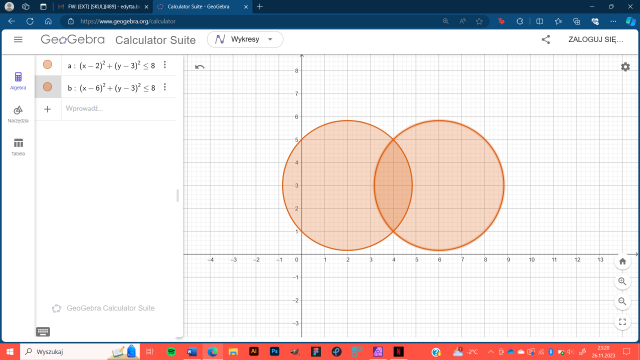Click the Wprowadź input field
This screenshot has width=640, height=360.
tap(118, 109)
